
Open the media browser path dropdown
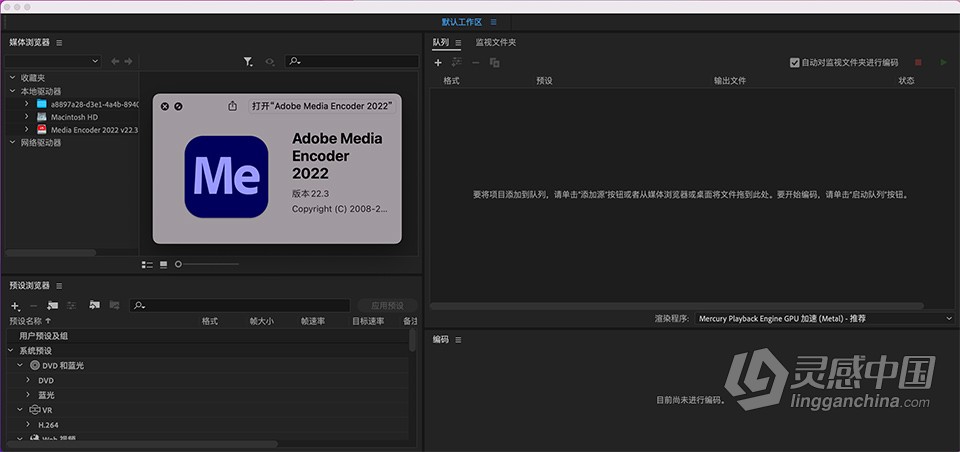pos(52,61)
